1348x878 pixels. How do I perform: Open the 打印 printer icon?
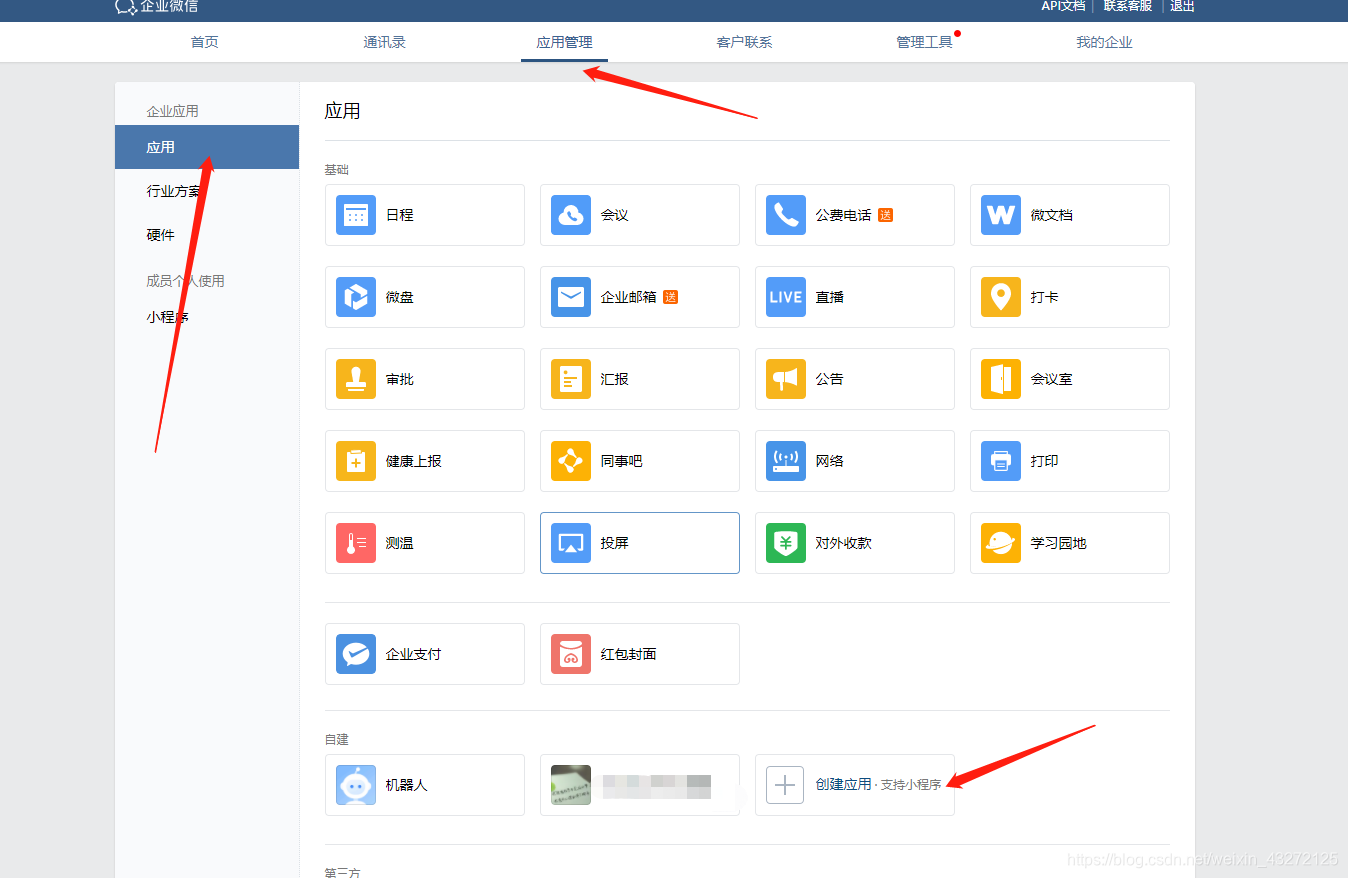pyautogui.click(x=1001, y=461)
